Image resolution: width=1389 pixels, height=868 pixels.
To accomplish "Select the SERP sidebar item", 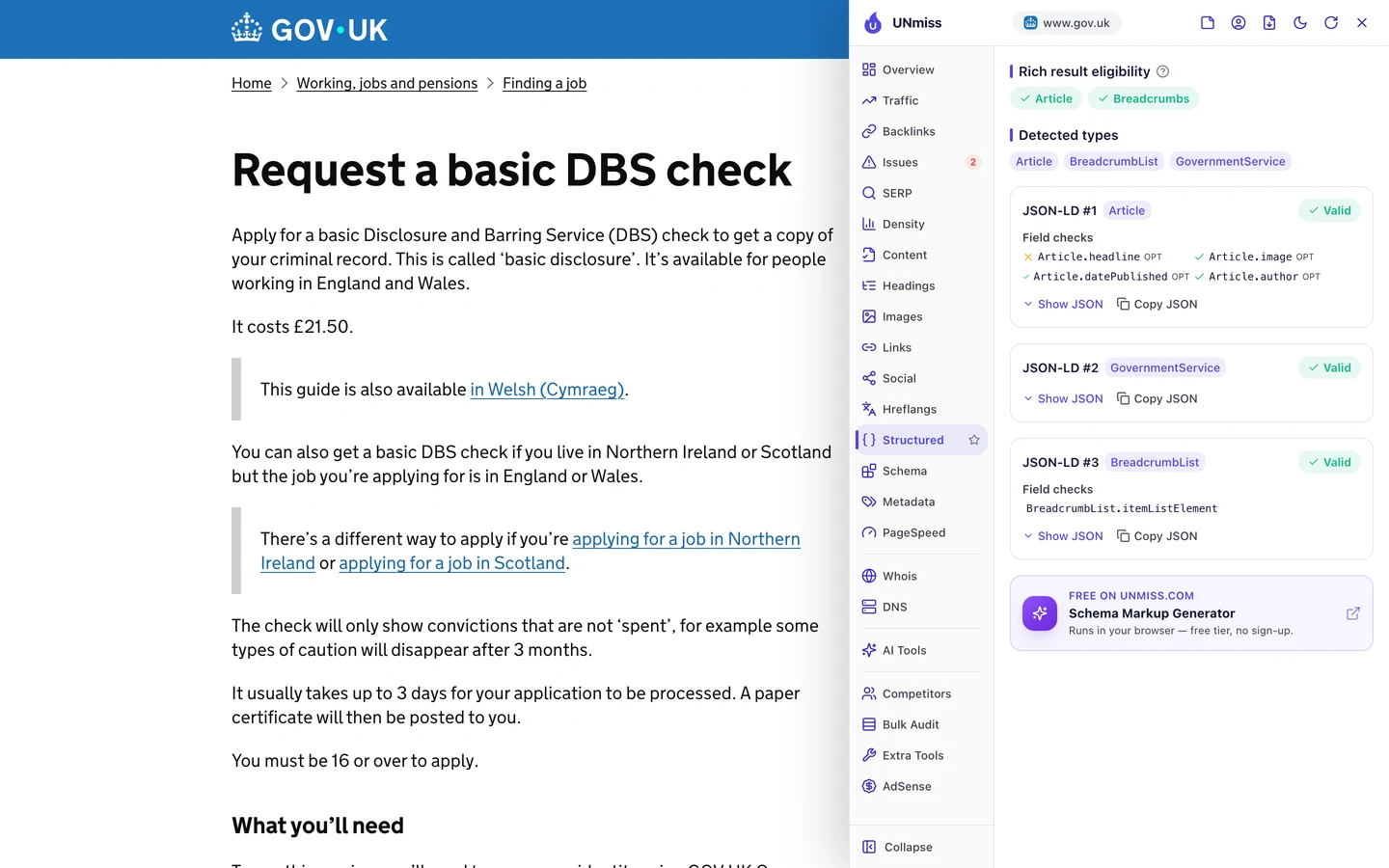I will click(x=921, y=193).
